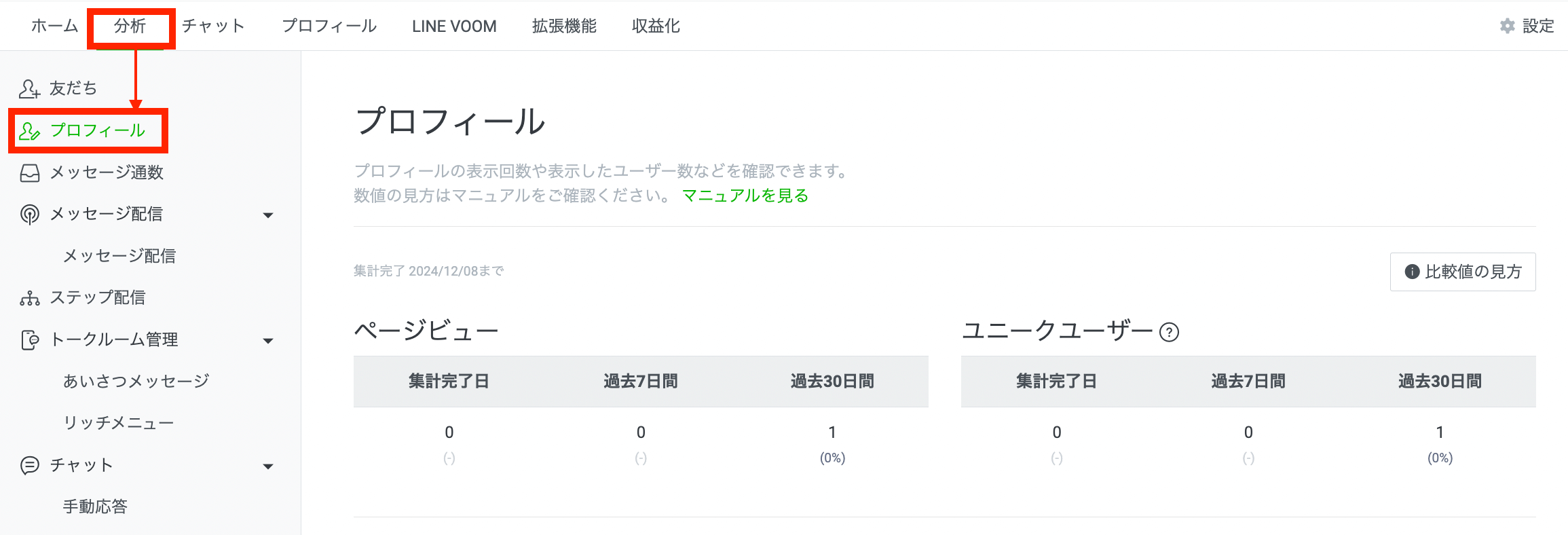The width and height of the screenshot is (1568, 535).
Task: Collapse the トークルーム管理 section arrow
Action: (x=268, y=341)
